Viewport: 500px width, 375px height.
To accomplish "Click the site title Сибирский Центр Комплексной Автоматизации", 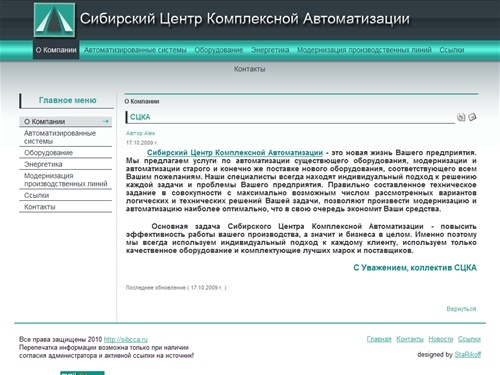I will pyautogui.click(x=245, y=19).
